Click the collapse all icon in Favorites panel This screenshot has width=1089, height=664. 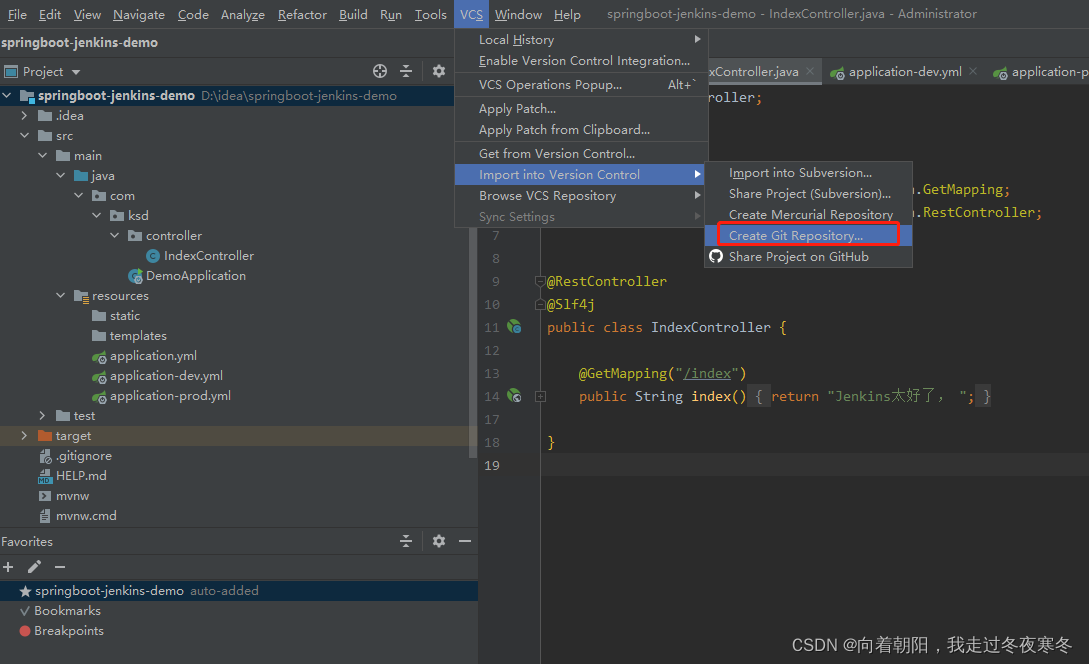406,541
